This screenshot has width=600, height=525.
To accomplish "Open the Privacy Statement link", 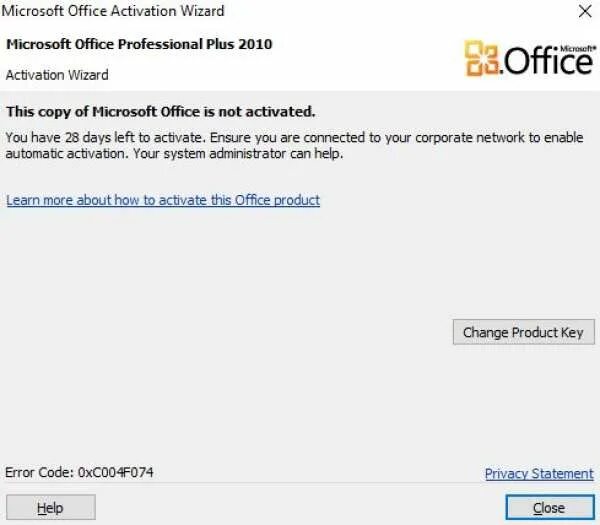I will [x=539, y=474].
